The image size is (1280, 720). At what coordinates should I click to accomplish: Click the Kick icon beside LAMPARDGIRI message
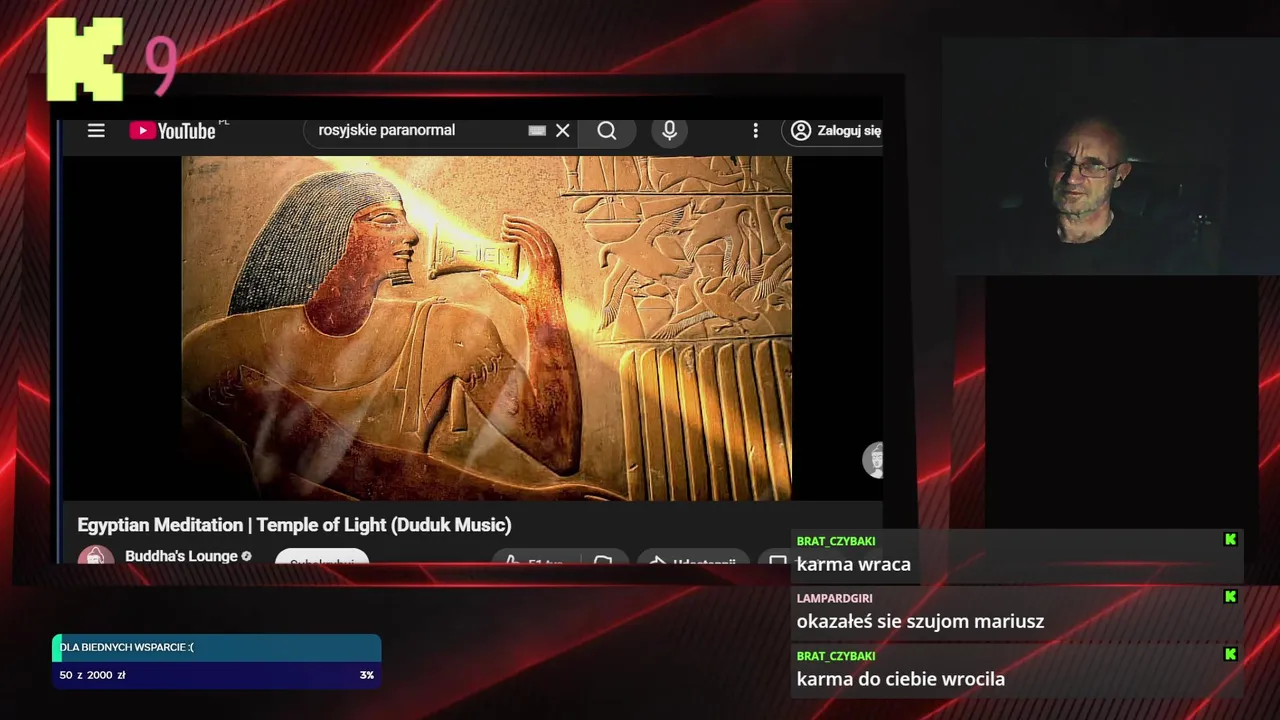tap(1230, 596)
